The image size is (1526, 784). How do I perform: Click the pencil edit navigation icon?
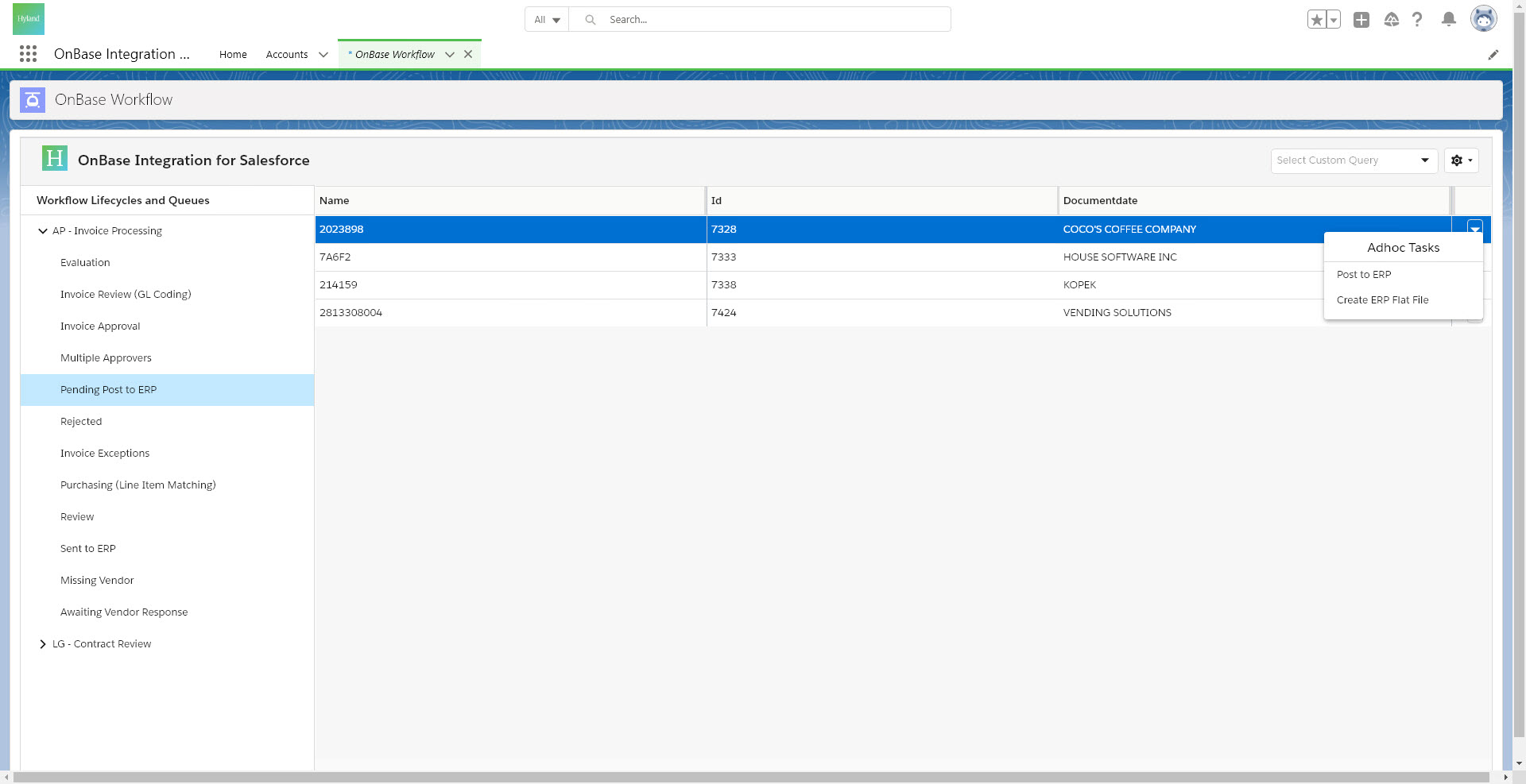(1493, 55)
